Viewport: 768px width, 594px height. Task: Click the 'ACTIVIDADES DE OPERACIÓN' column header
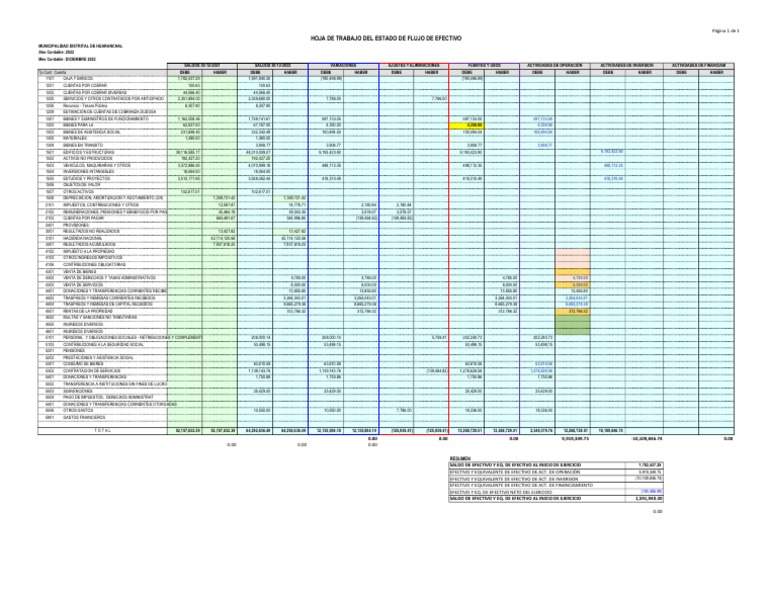(554, 66)
